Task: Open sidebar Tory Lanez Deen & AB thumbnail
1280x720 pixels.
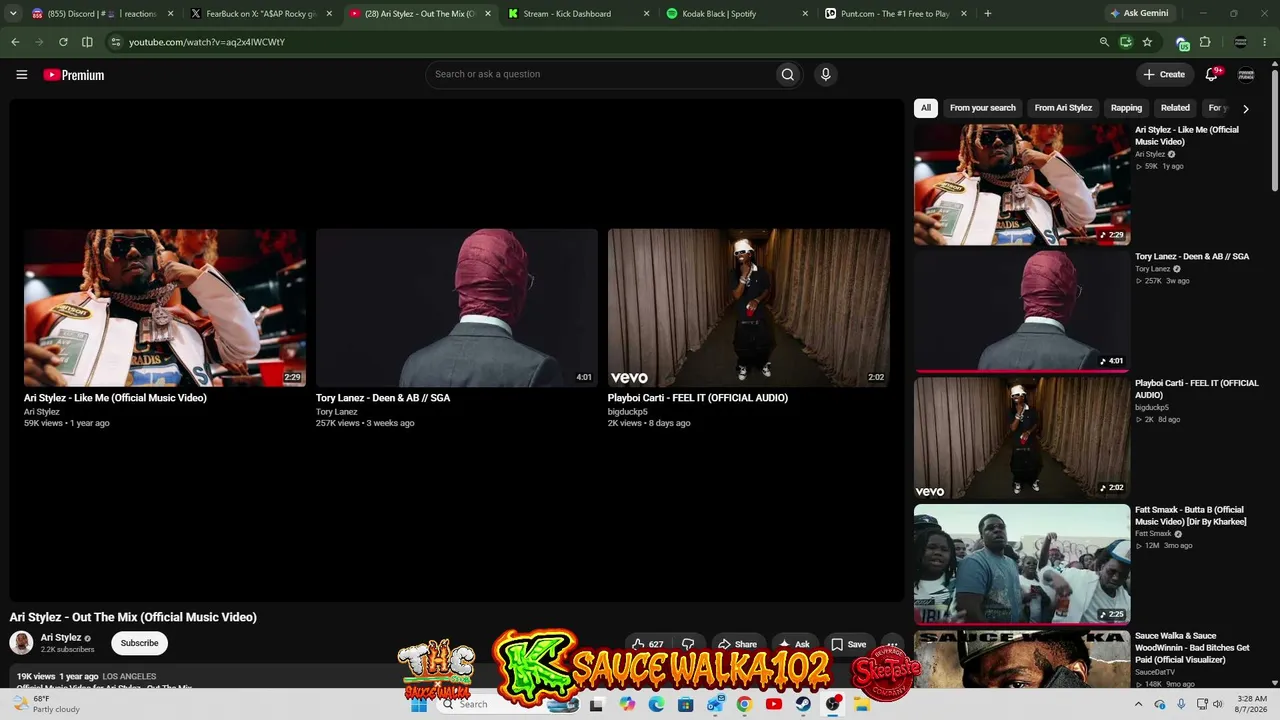Action: 1022,311
